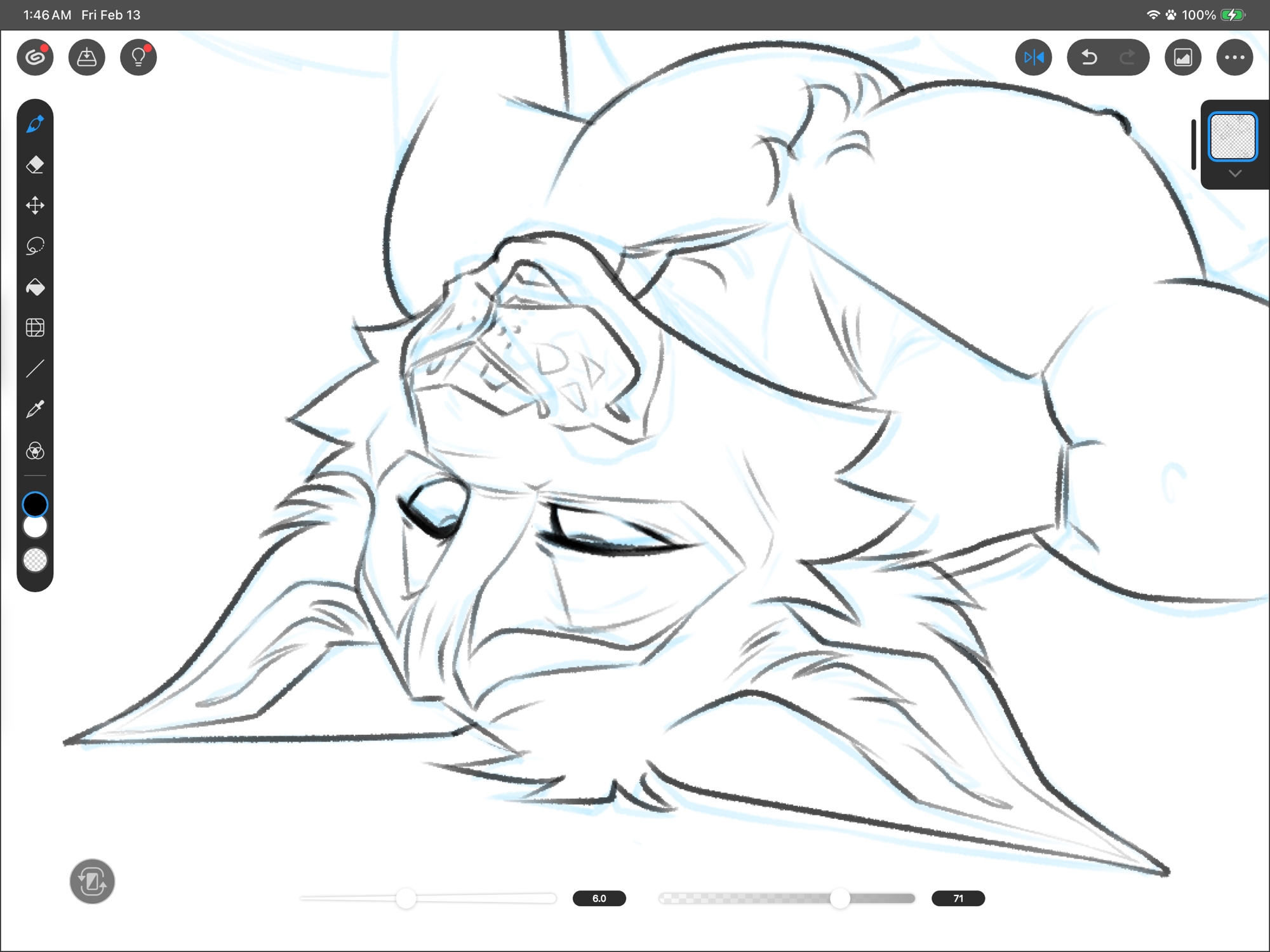Screen dimensions: 1270x952
Task: Expand the layers panel chevron
Action: tap(1234, 173)
